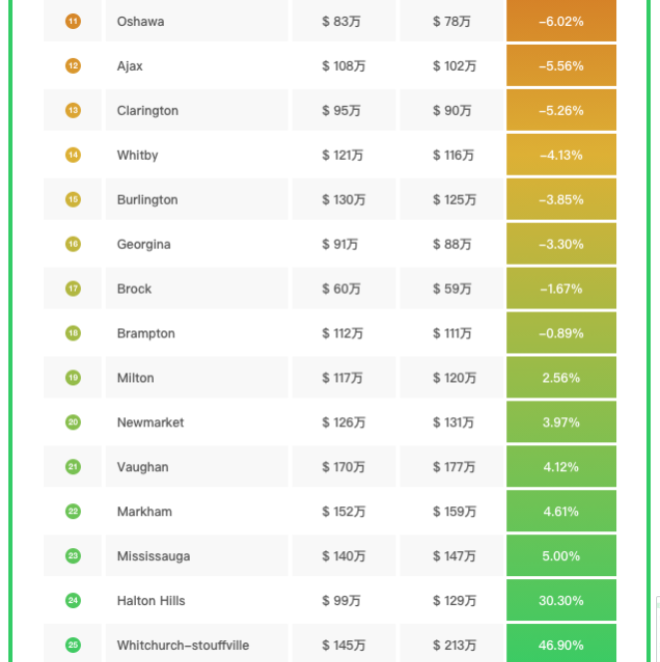Click the rank 11 badge beside Oshawa
Image resolution: width=660 pixels, height=662 pixels.
[x=73, y=21]
